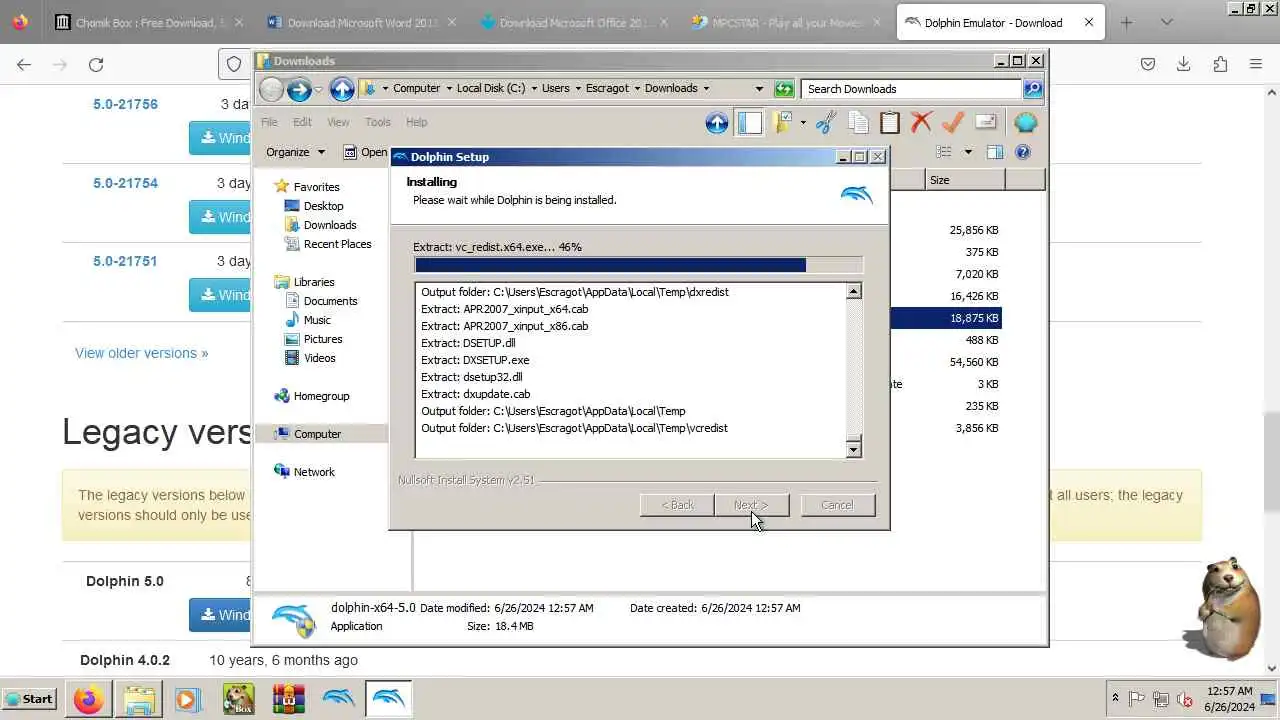Open the File menu in Downloads window
This screenshot has height=720, width=1280.
[269, 122]
